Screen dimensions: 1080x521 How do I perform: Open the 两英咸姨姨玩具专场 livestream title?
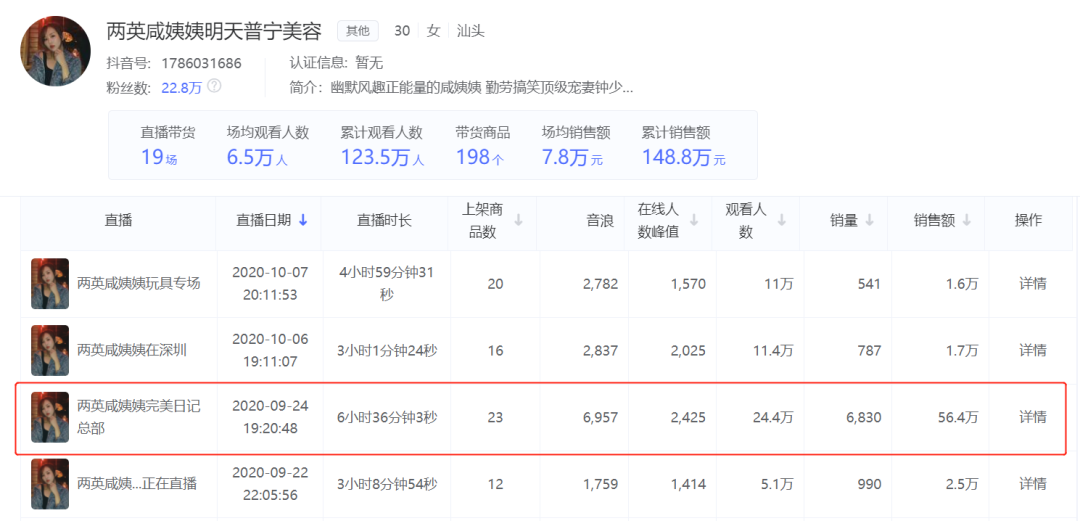pos(138,283)
